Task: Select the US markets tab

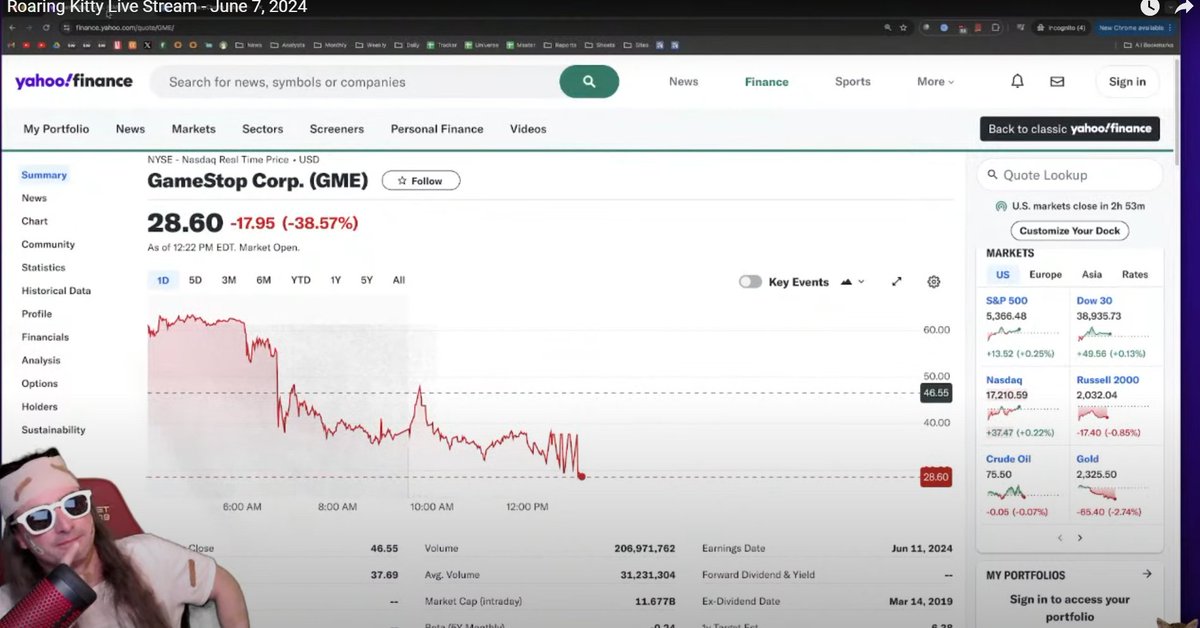Action: coord(1002,274)
